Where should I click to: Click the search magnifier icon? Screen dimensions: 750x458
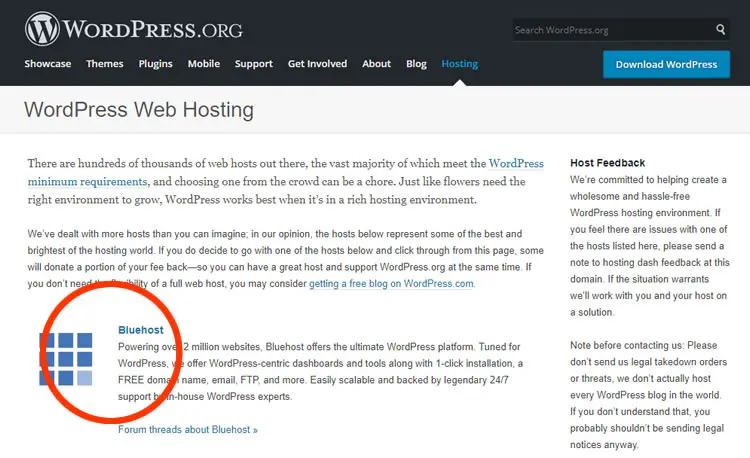pyautogui.click(x=720, y=30)
